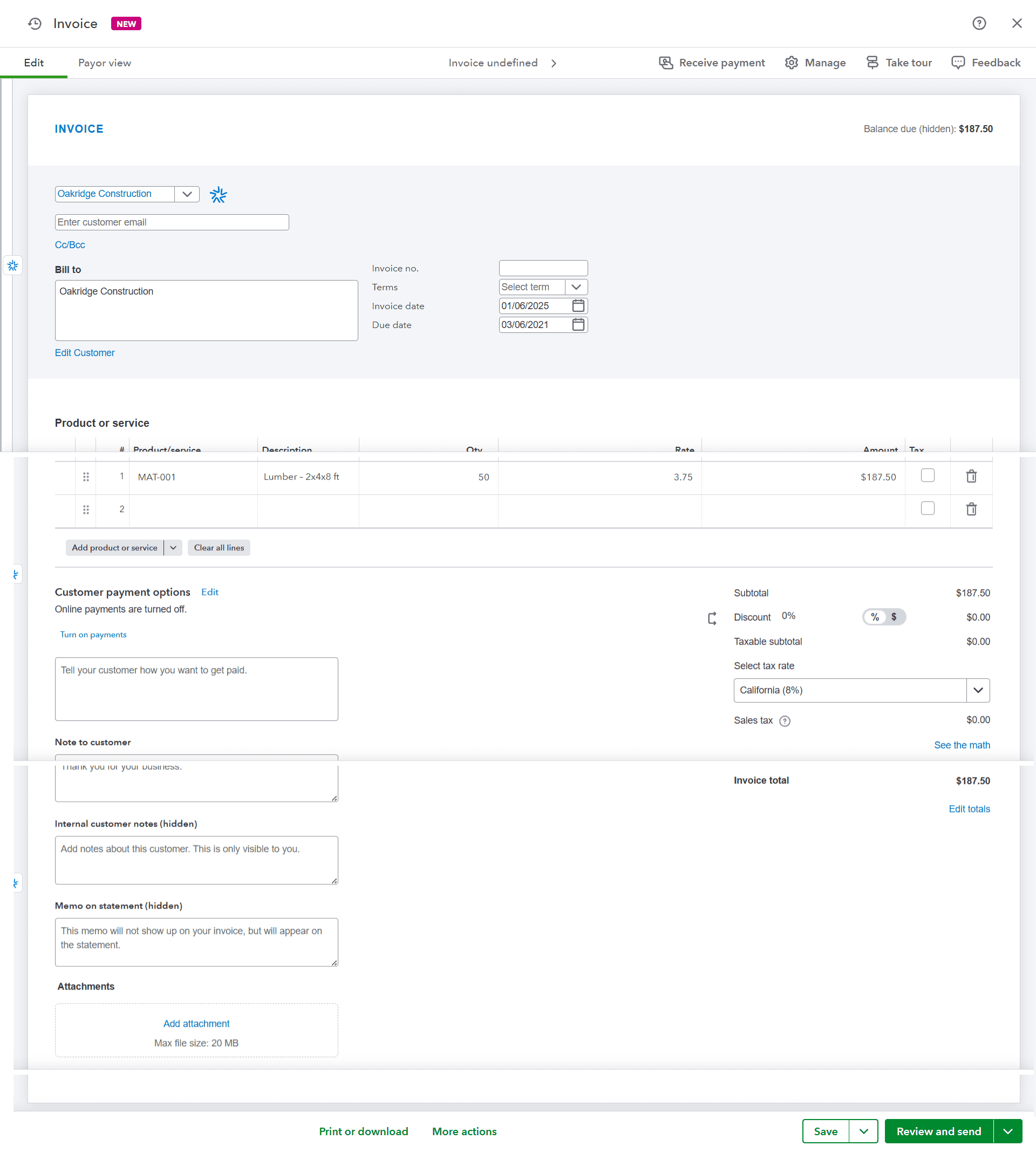Open the tax rate dropdown showing California
This screenshot has height=1153, width=1036.
pos(978,690)
